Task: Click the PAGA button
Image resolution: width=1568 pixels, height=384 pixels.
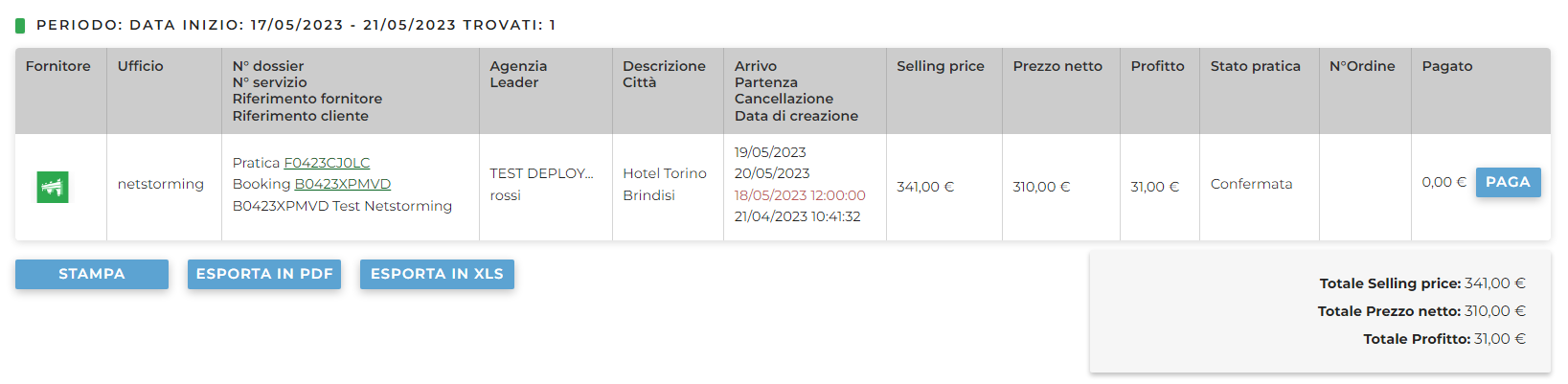Action: click(x=1508, y=182)
